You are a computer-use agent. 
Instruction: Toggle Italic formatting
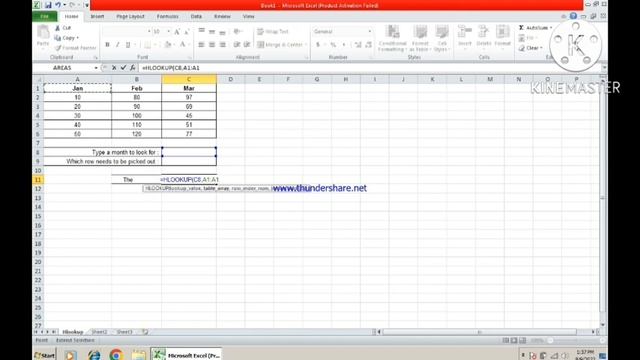pyautogui.click(x=118, y=44)
